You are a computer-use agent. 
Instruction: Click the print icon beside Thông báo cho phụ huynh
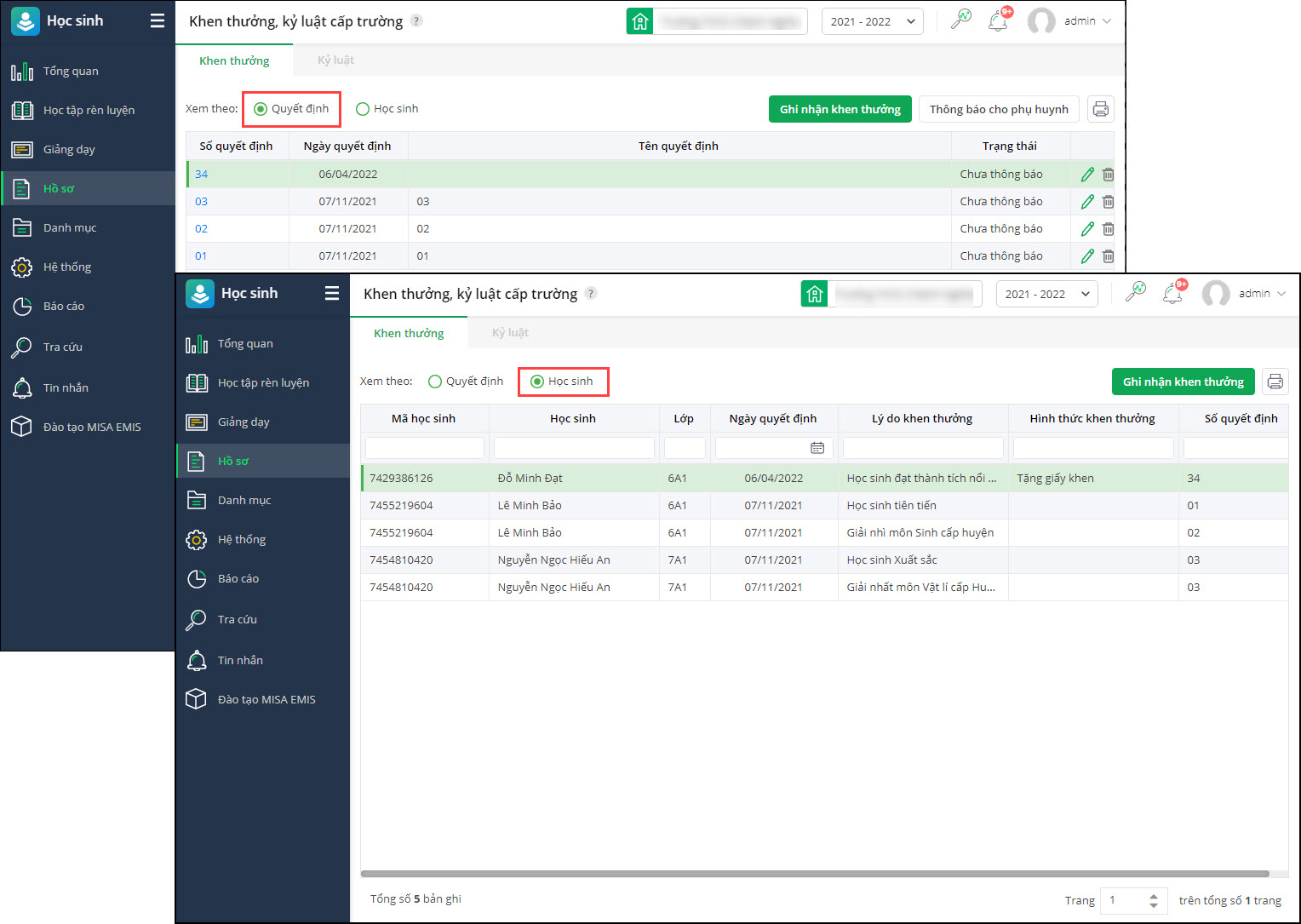[x=1100, y=109]
